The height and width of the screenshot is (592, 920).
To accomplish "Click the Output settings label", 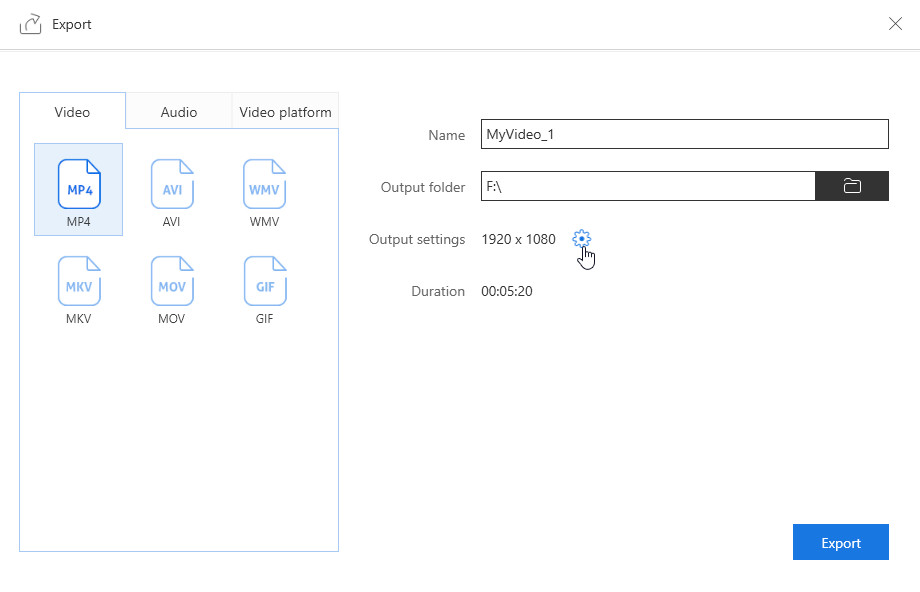I will coord(417,239).
